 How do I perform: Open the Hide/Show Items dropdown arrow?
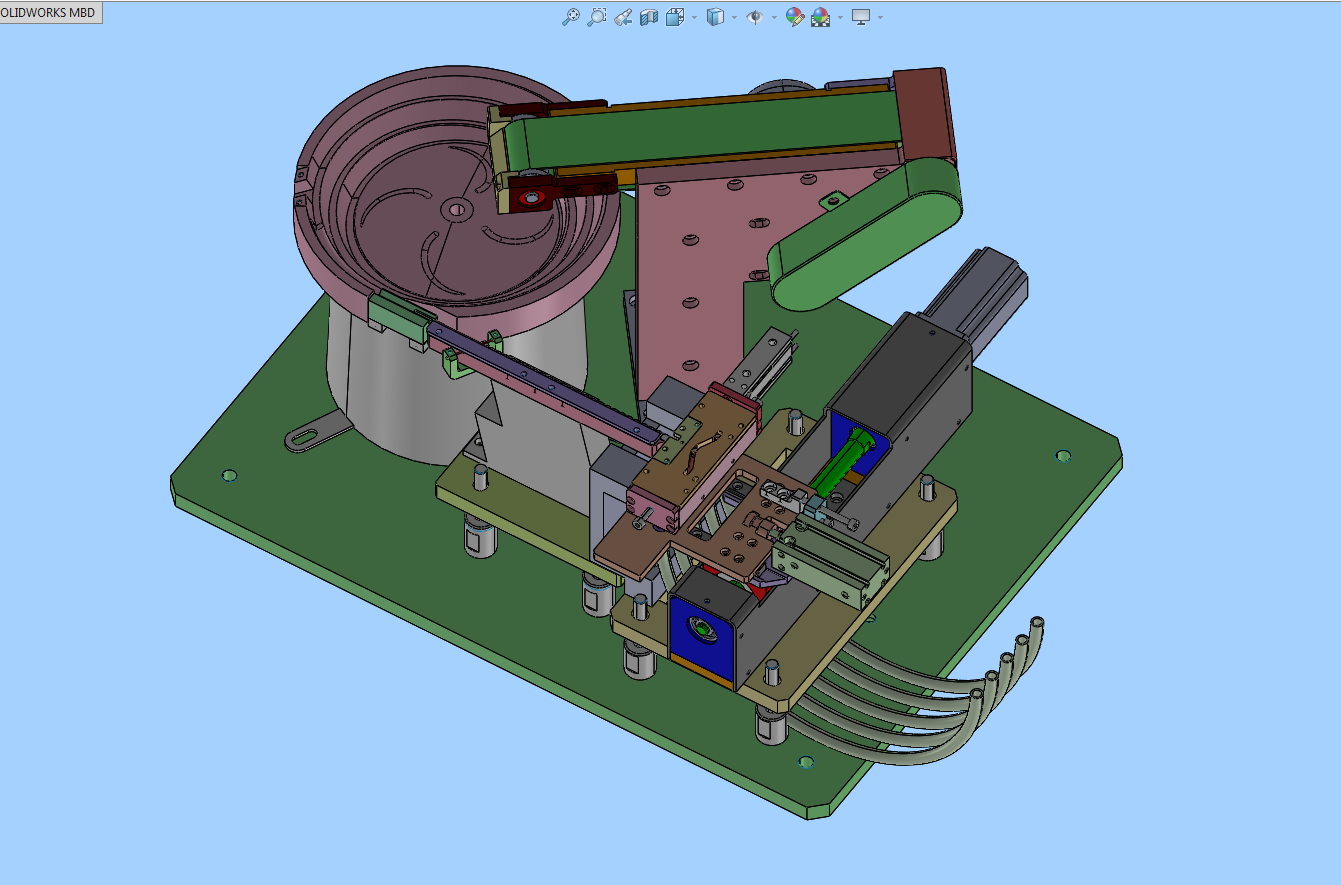coord(774,17)
